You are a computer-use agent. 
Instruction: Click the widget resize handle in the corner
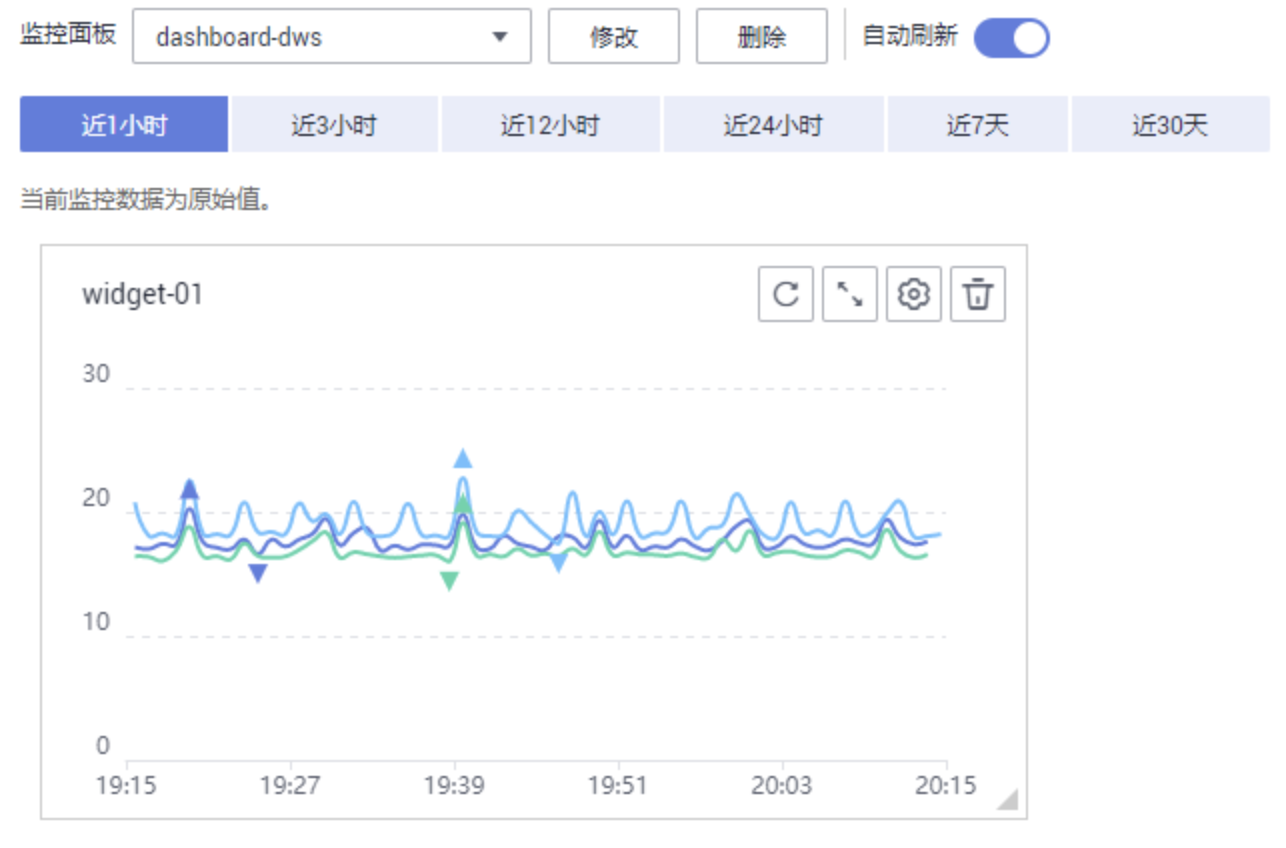(1007, 799)
